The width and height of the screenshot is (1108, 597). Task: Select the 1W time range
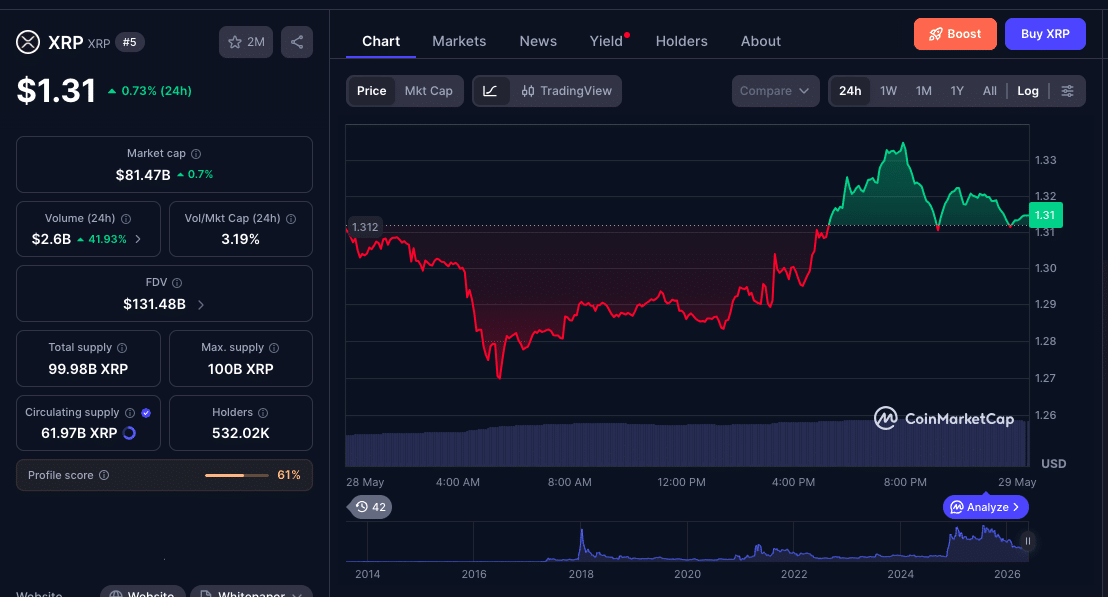pyautogui.click(x=888, y=91)
